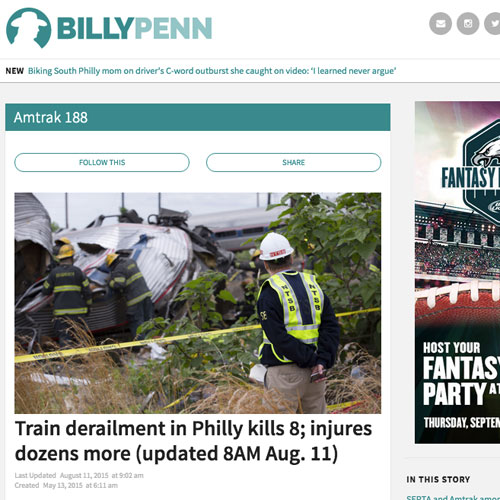Click the NEW label in ticker
The height and width of the screenshot is (500, 500).
[15, 71]
